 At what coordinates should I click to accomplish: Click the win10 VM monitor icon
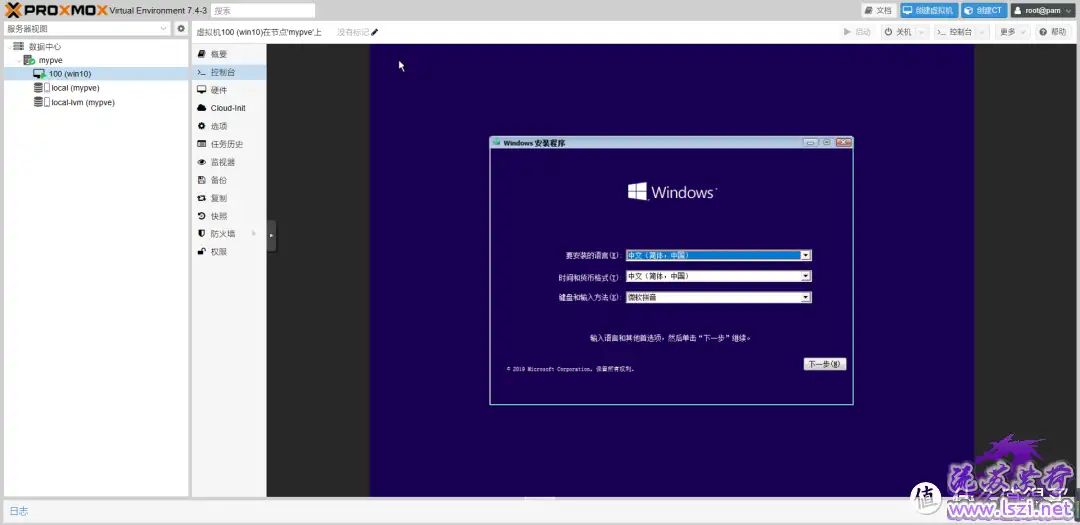click(39, 74)
